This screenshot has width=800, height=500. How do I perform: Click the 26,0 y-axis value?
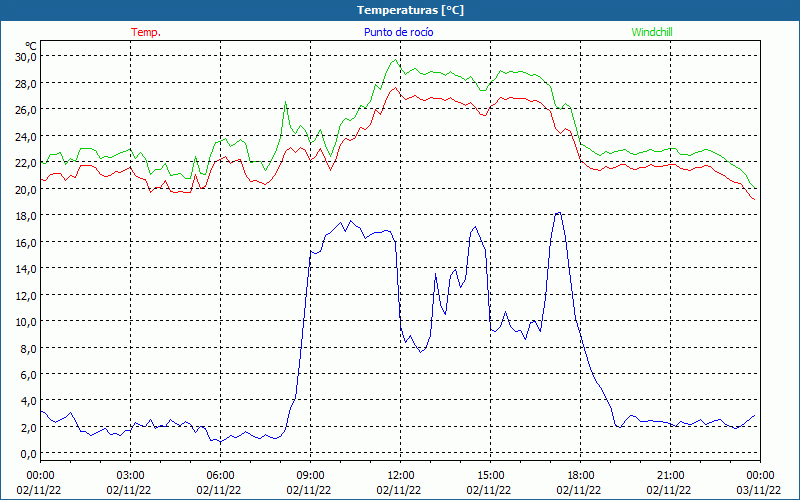point(26,110)
